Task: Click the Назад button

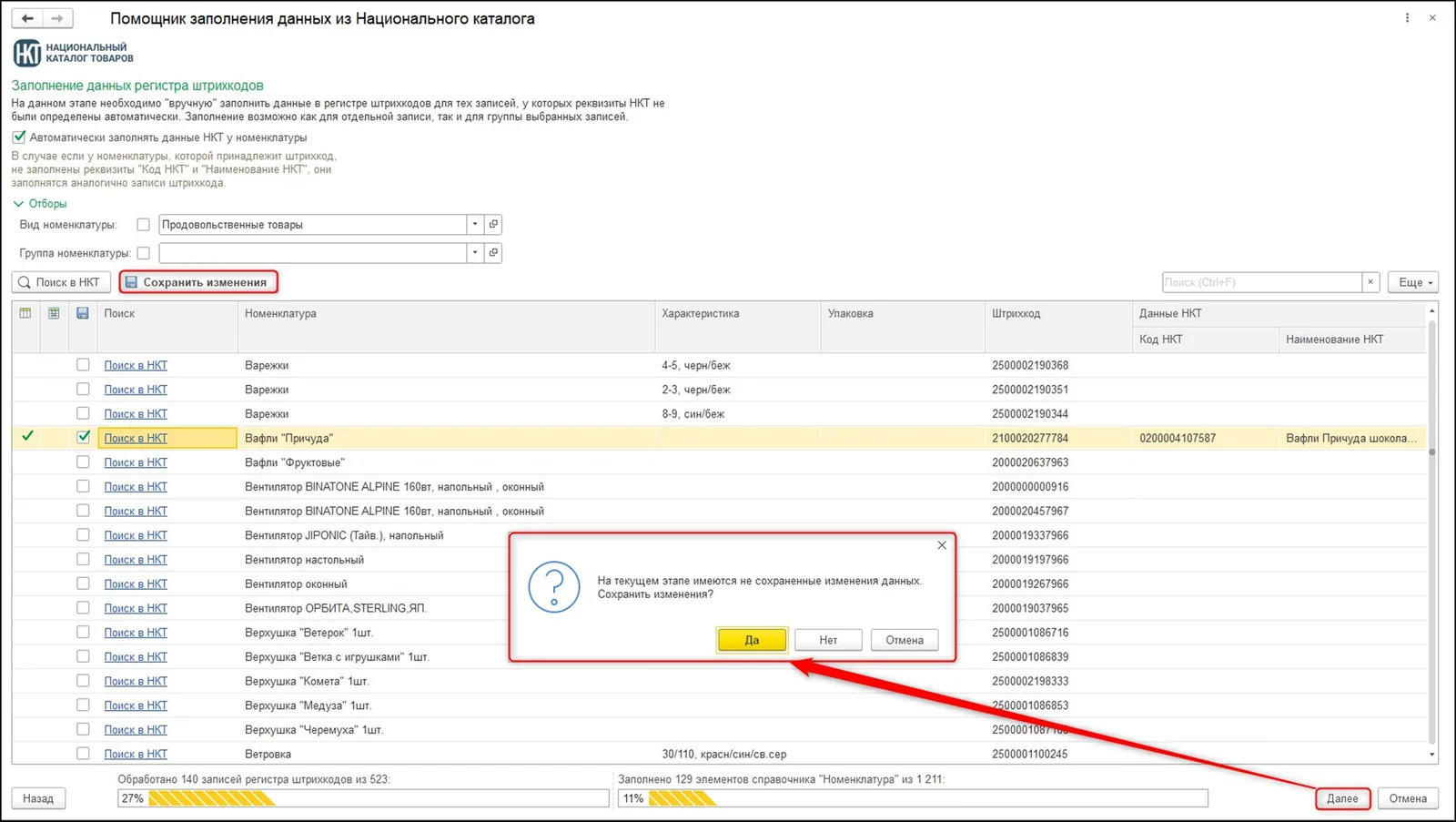Action: pos(38,798)
